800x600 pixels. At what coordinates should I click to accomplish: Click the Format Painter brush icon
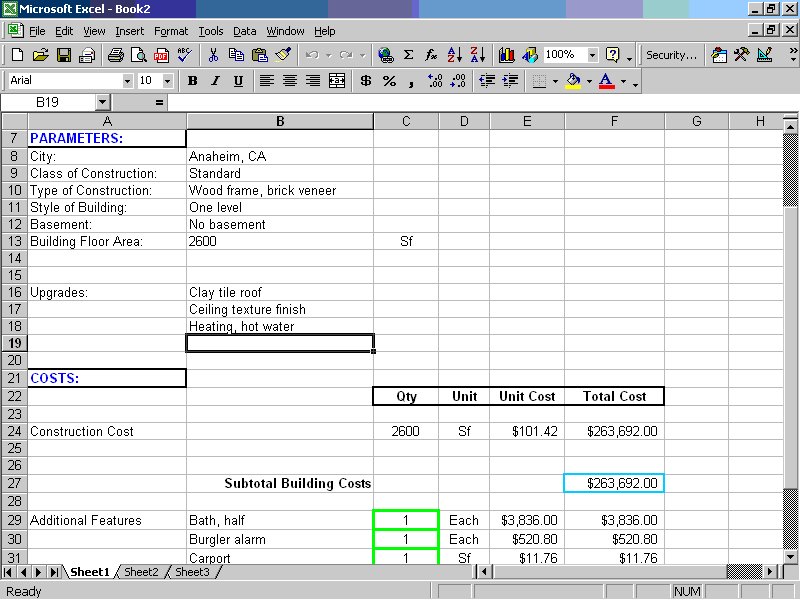[283, 55]
